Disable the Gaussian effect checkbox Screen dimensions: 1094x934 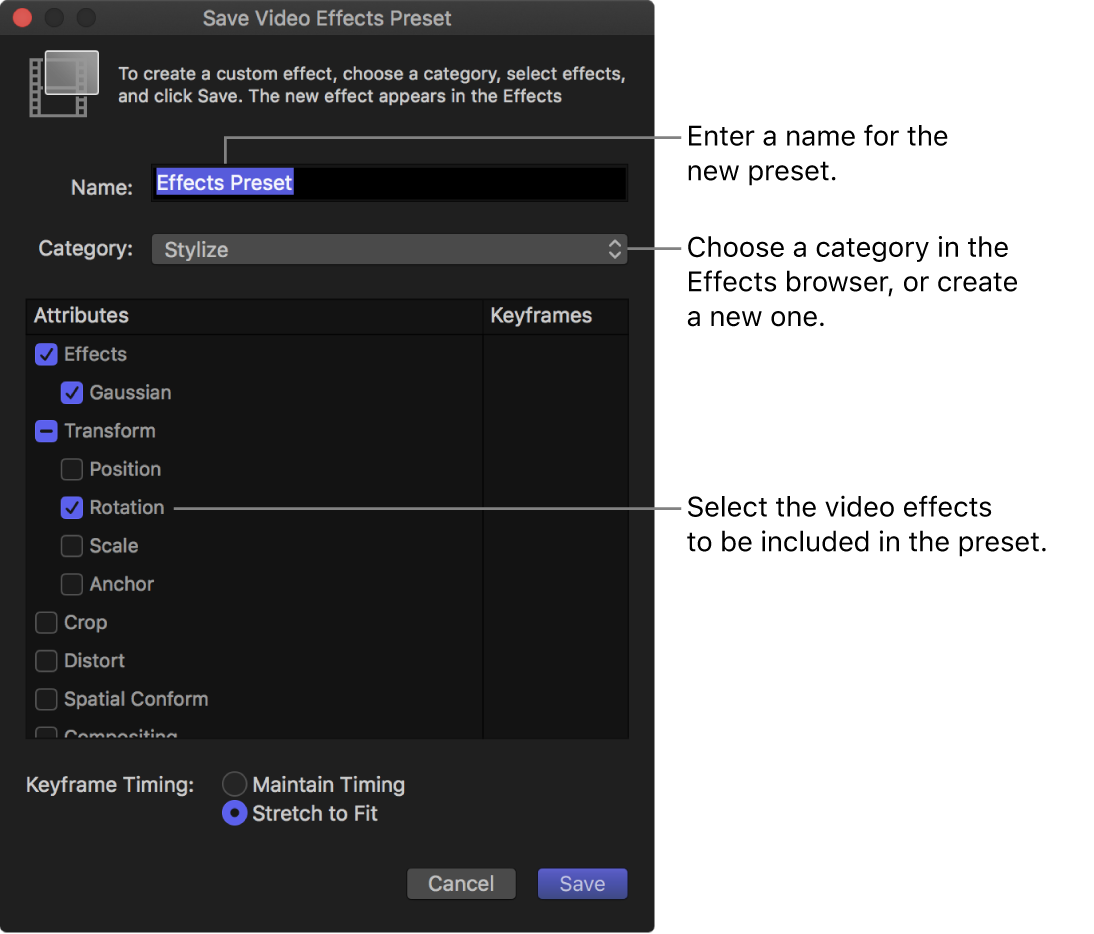pyautogui.click(x=72, y=393)
